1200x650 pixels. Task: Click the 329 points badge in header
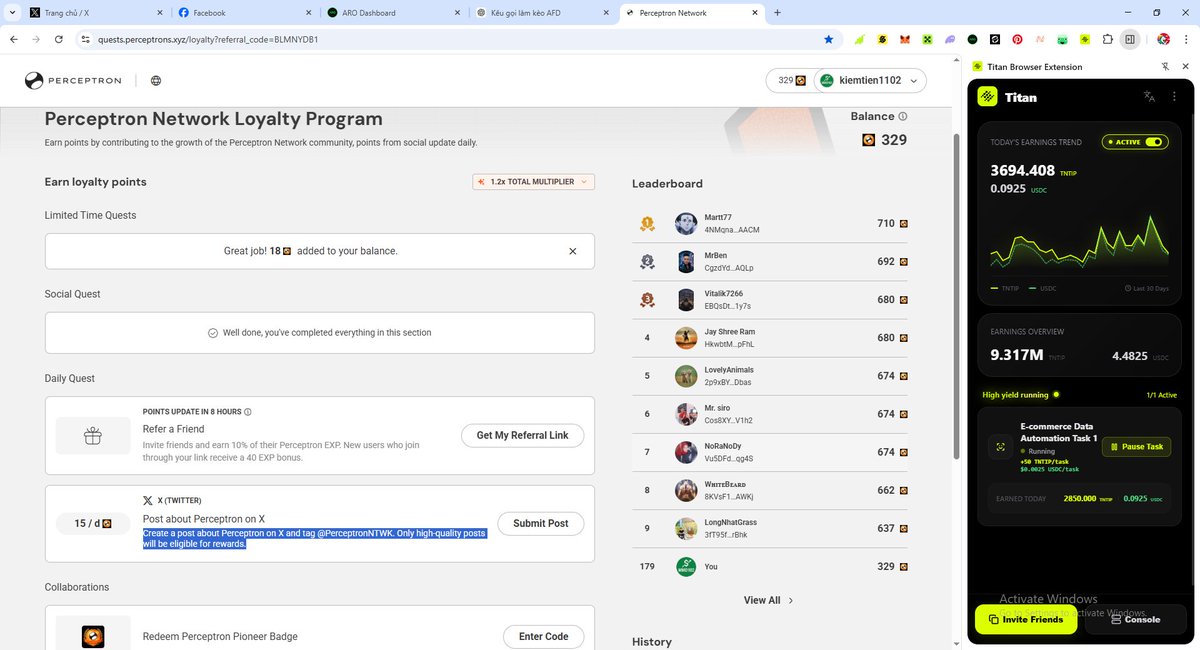(x=791, y=80)
